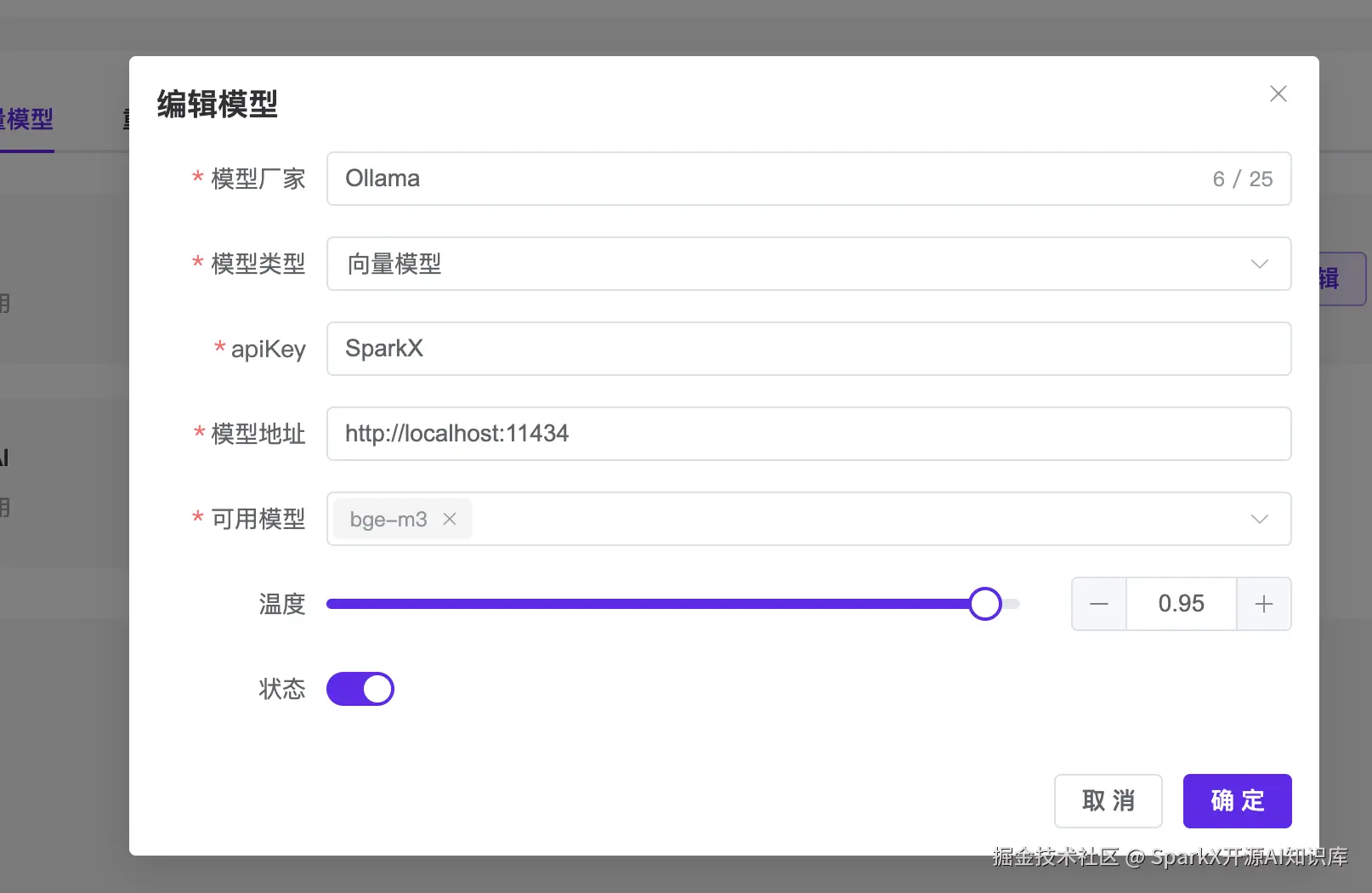
Task: Edit the 模型地址 localhost URL field
Action: pos(809,434)
